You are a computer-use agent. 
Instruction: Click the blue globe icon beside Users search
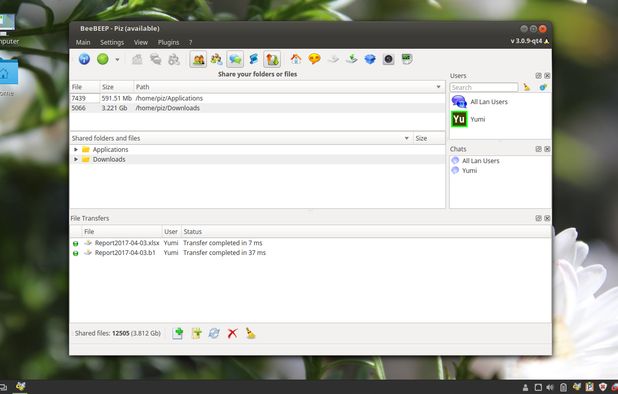click(543, 87)
